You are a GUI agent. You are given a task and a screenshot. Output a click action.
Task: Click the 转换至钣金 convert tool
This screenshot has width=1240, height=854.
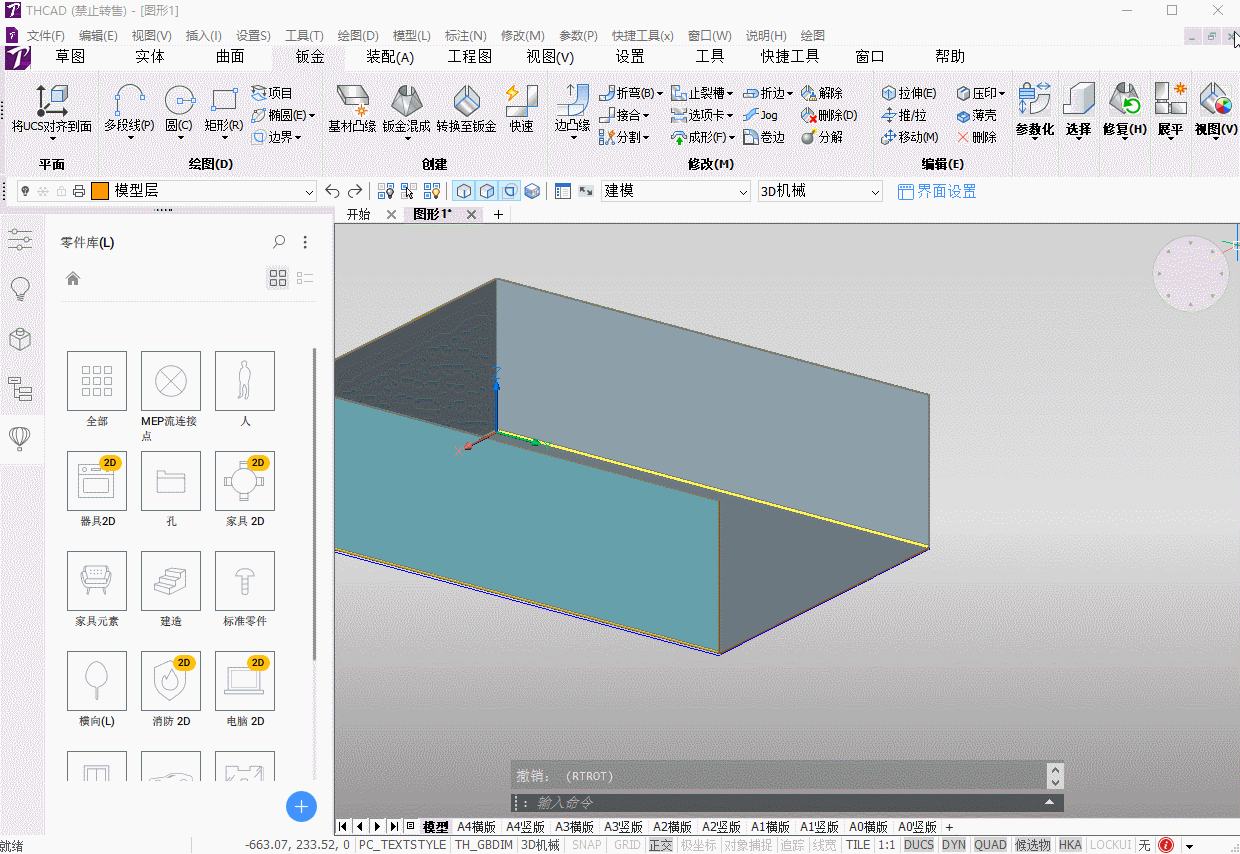tap(466, 108)
